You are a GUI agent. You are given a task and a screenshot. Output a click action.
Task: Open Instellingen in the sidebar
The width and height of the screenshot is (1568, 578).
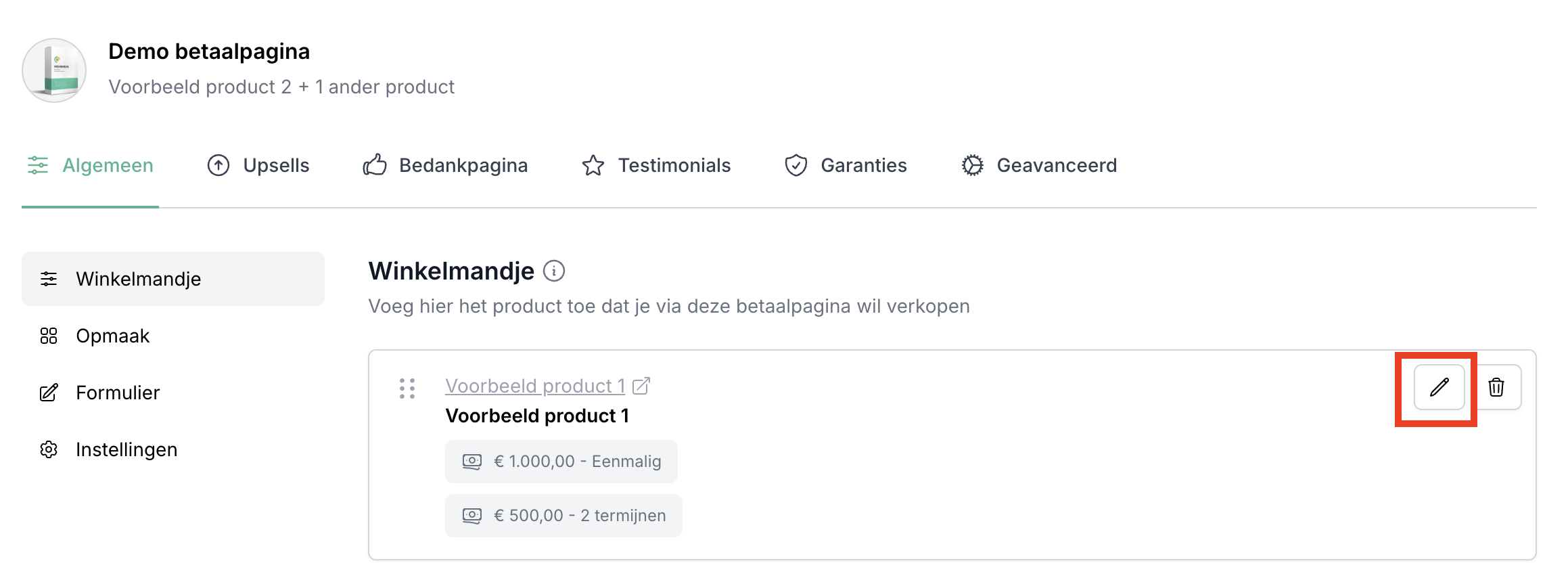[x=126, y=449]
